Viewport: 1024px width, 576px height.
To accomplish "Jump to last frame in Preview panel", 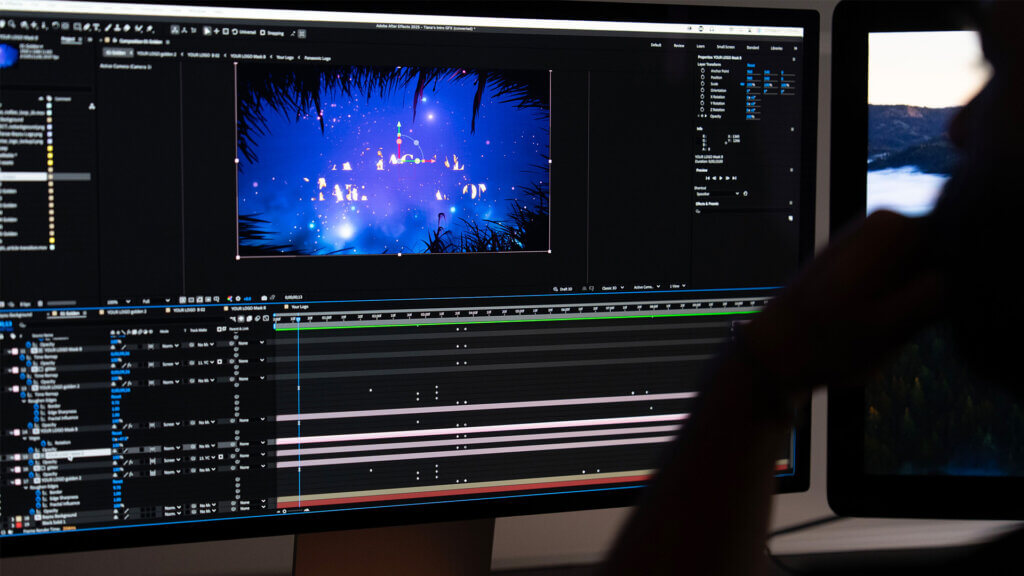I will point(734,178).
